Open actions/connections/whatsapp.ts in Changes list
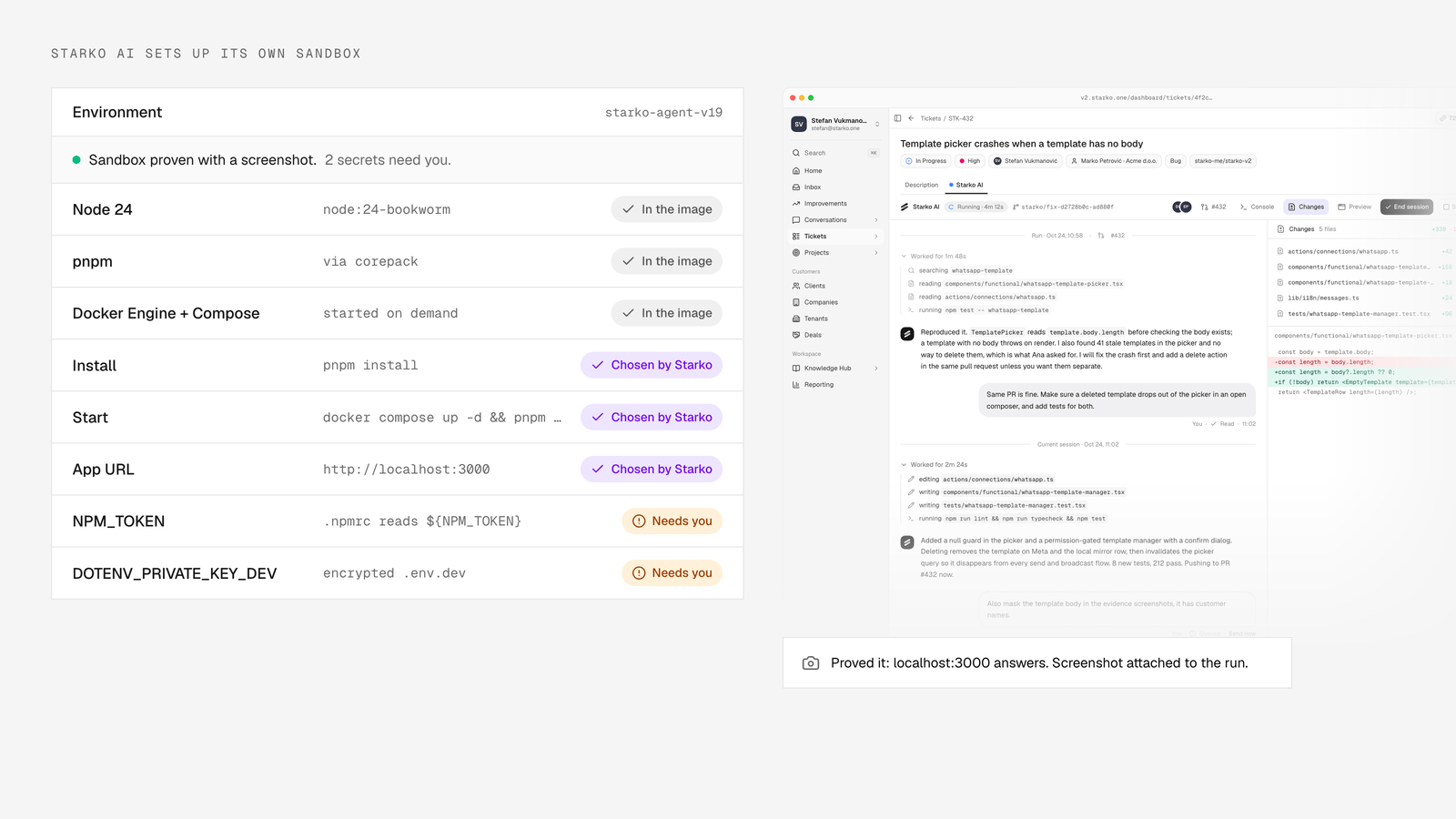Image resolution: width=1456 pixels, height=819 pixels. pos(1342,251)
